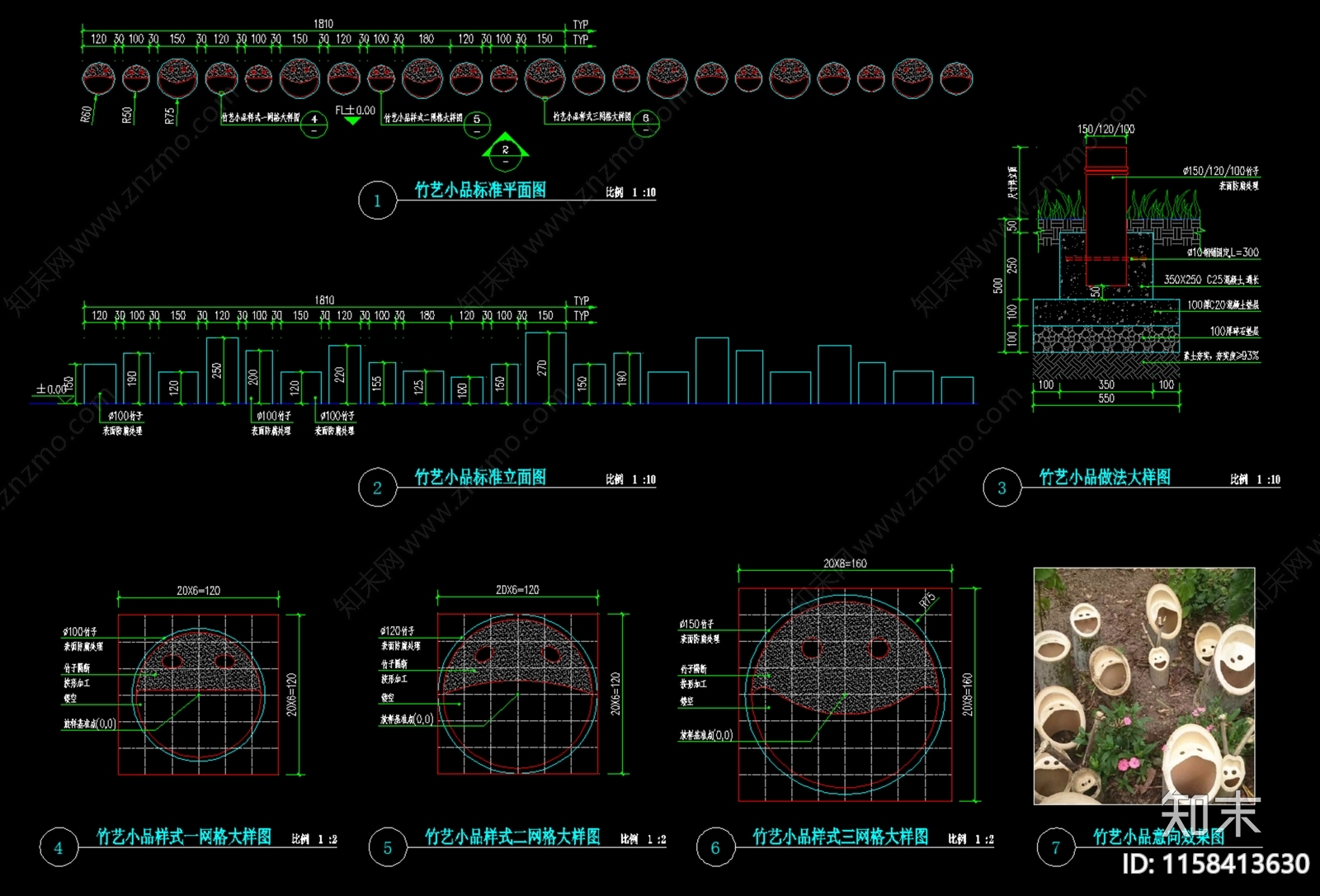The image size is (1320, 896).
Task: Click the 比例 1:2 scale next to the detail 5 title
Action: [643, 839]
